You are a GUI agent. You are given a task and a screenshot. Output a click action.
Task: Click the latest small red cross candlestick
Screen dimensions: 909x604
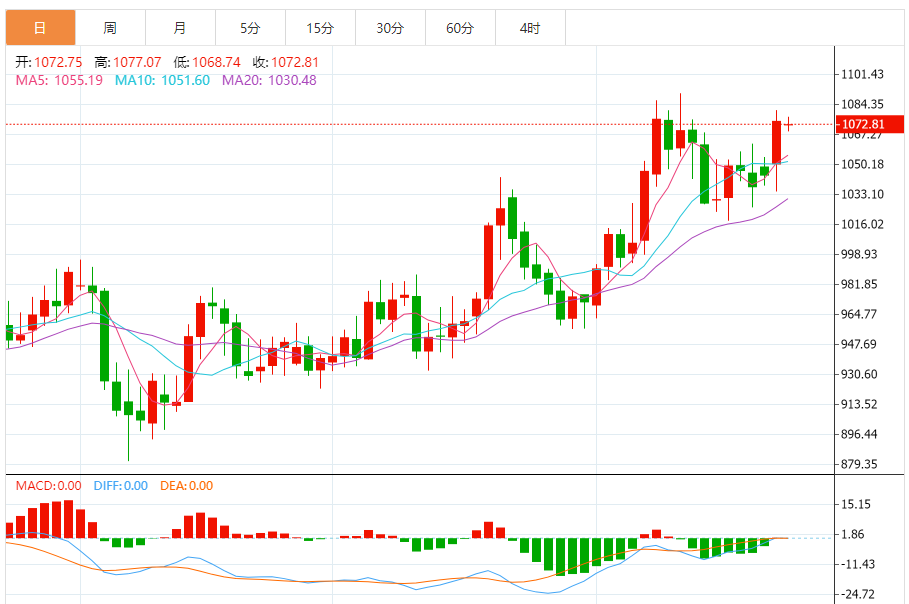[x=788, y=124]
